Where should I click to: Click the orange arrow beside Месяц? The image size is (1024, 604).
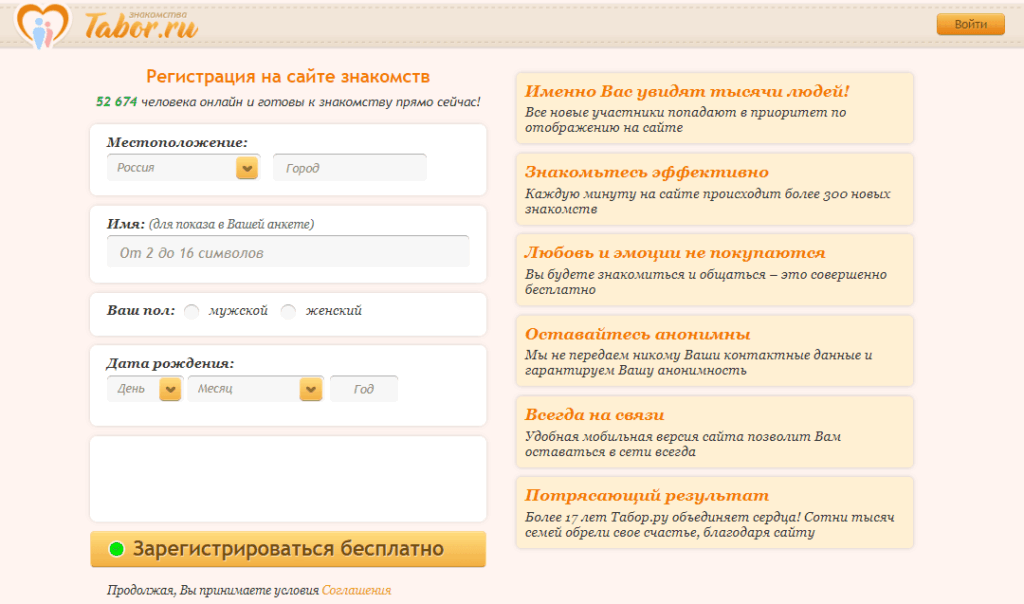coord(311,389)
